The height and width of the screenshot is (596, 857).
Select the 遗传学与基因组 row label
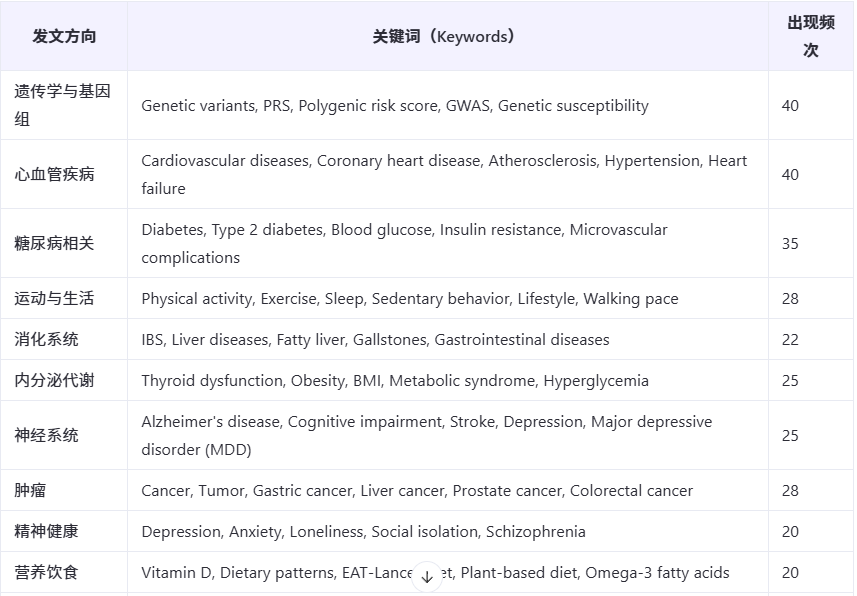tap(62, 105)
